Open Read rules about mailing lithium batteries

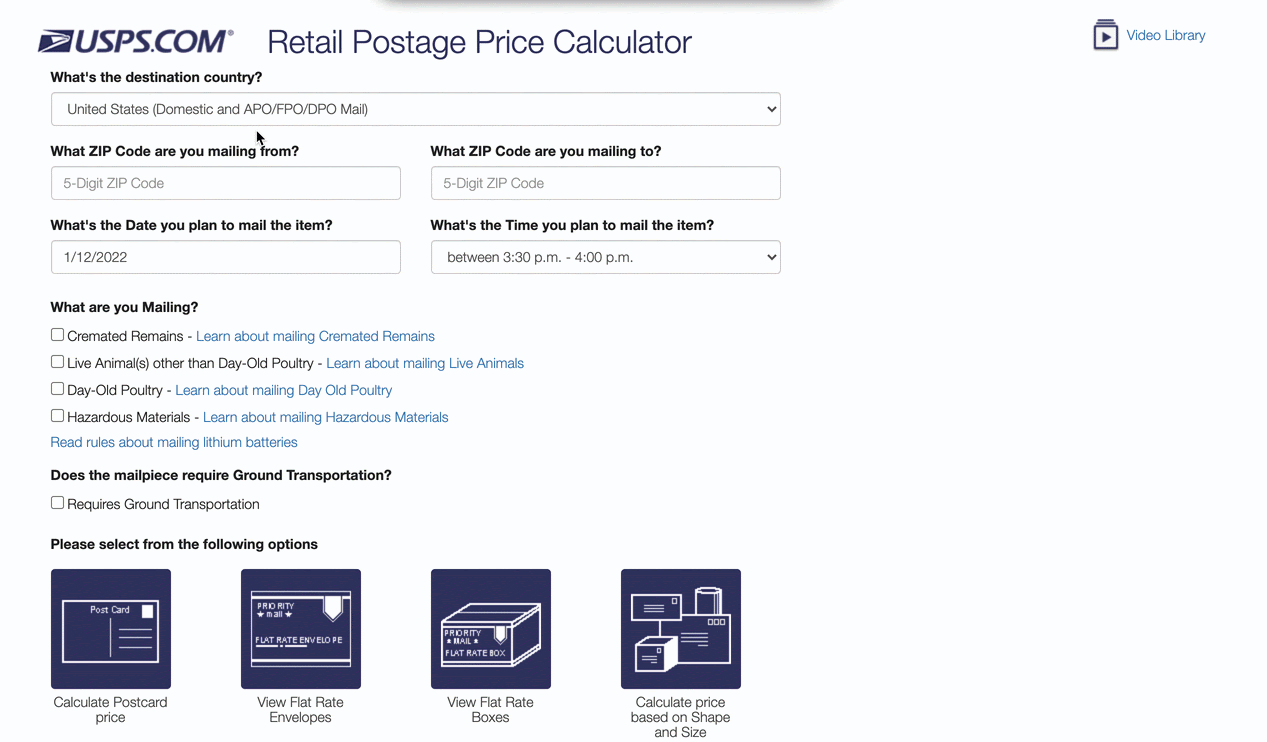tap(174, 442)
